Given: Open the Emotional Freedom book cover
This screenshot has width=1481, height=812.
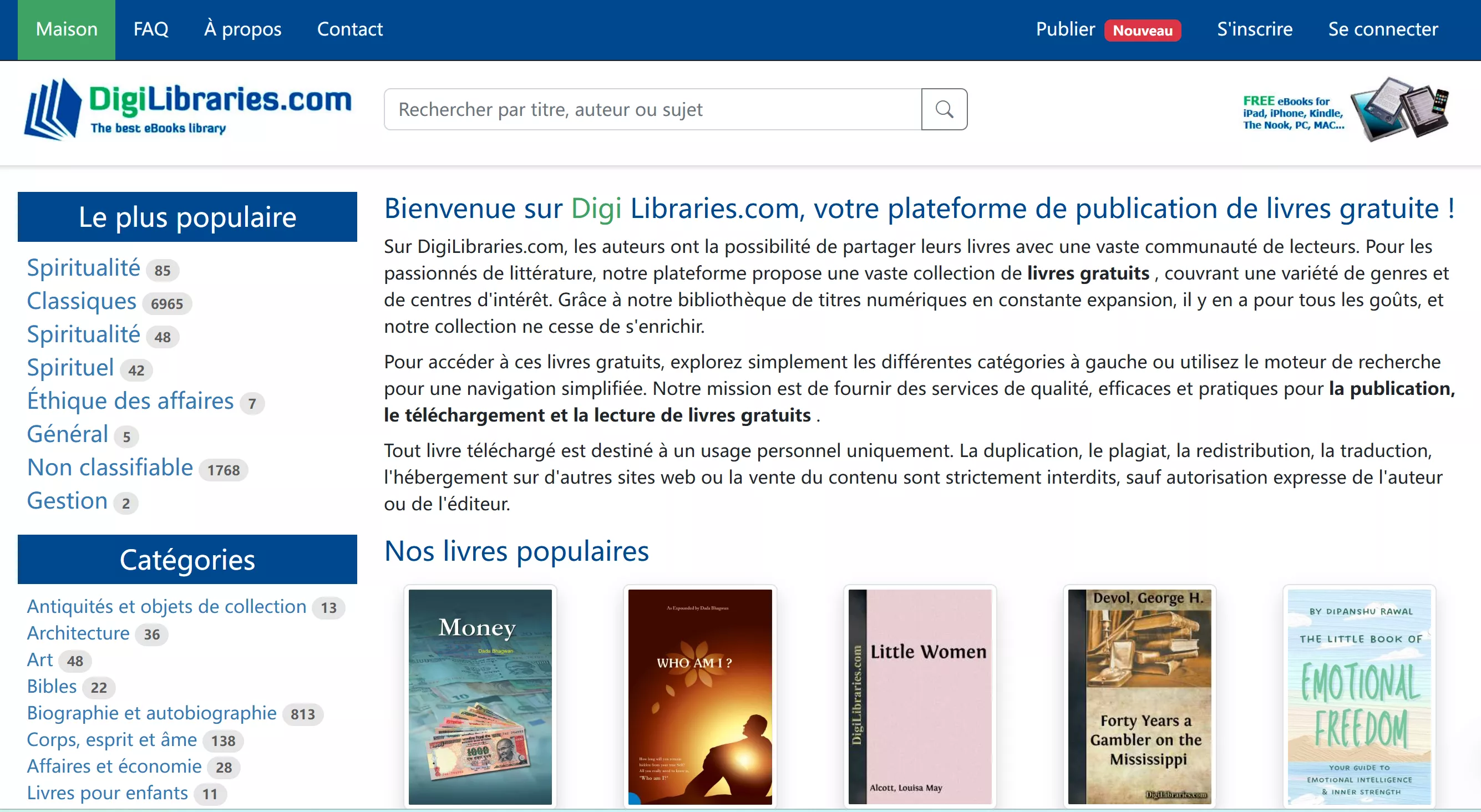Looking at the screenshot, I should 1359,696.
